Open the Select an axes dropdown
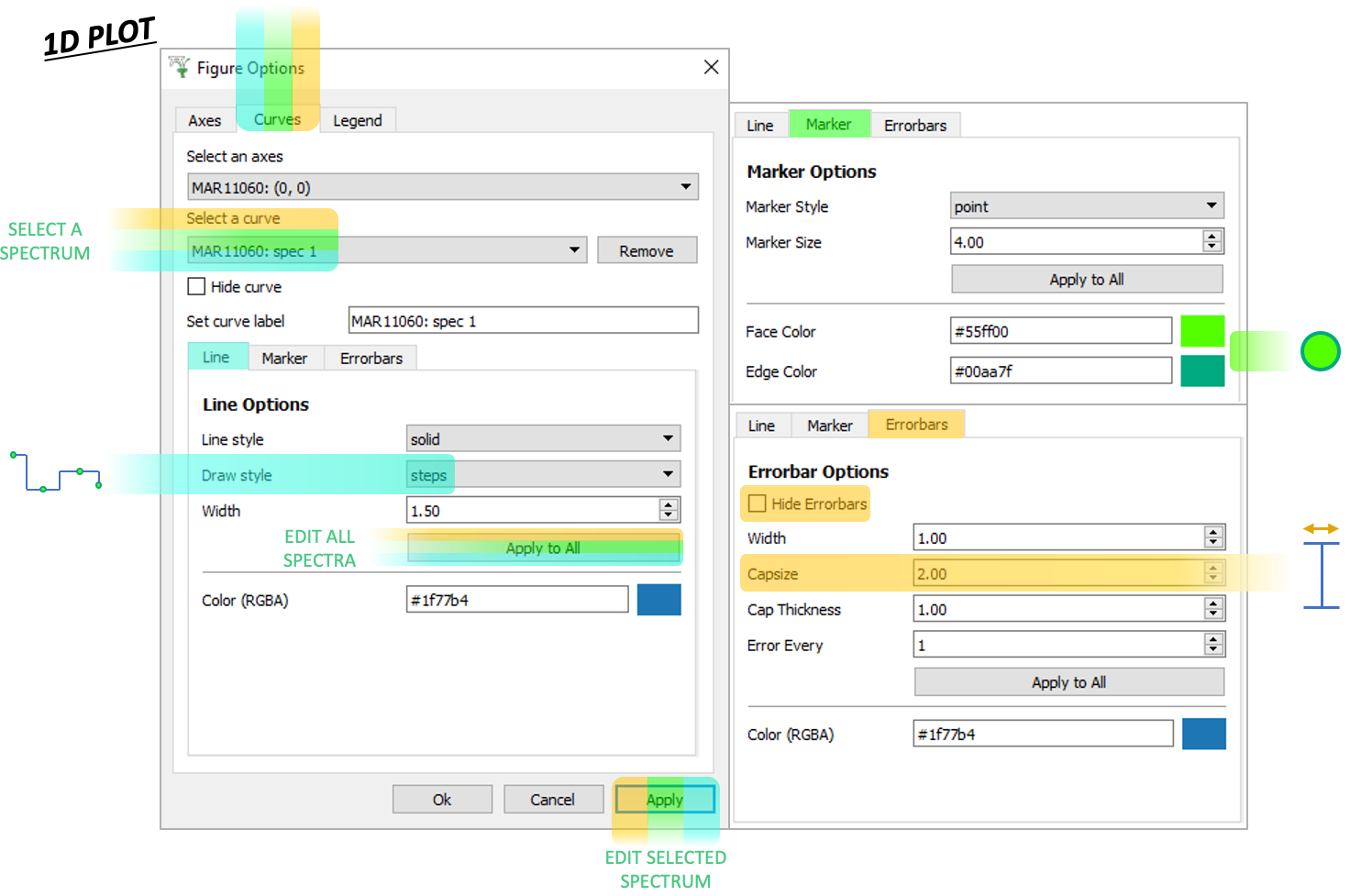The height and width of the screenshot is (896, 1350). point(442,187)
